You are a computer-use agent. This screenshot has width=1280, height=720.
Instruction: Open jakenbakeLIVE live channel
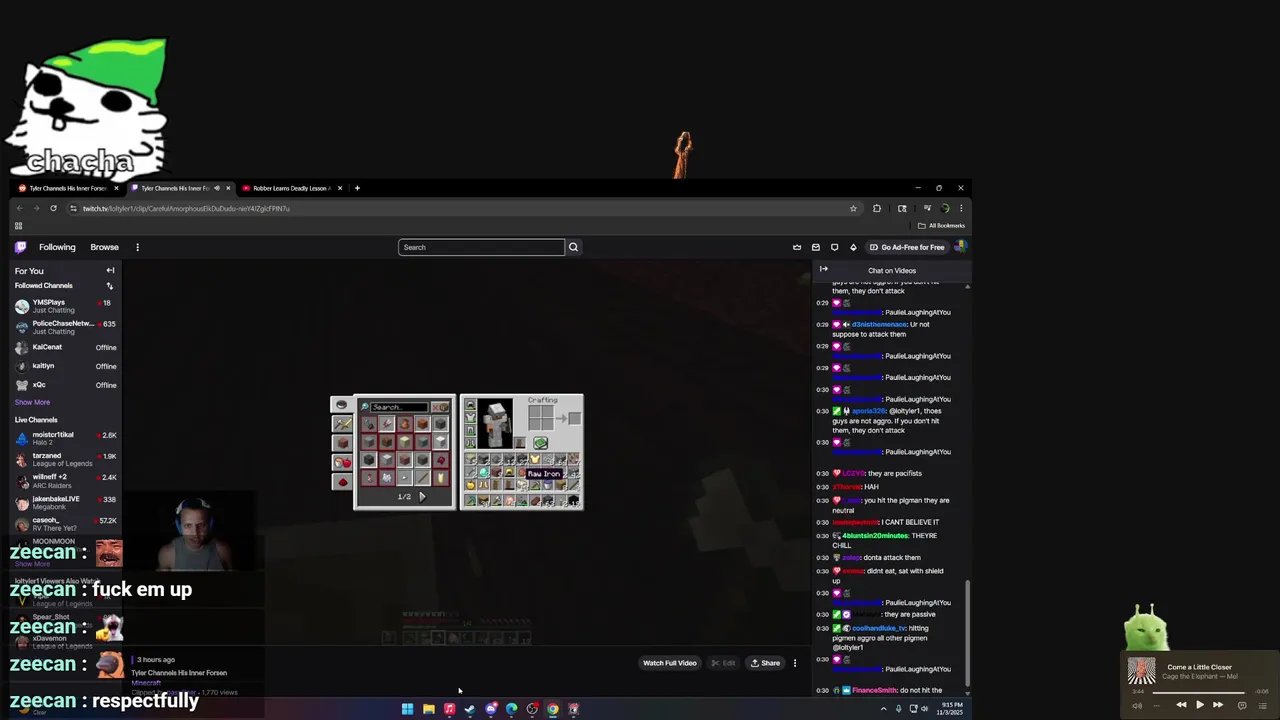66,502
